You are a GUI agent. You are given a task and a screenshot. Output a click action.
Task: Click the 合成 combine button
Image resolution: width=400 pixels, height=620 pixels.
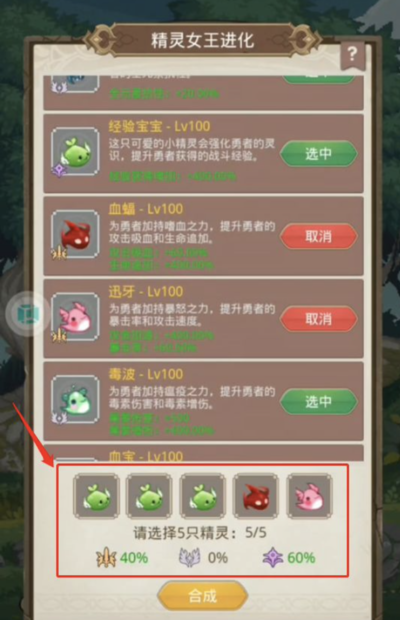pyautogui.click(x=202, y=595)
